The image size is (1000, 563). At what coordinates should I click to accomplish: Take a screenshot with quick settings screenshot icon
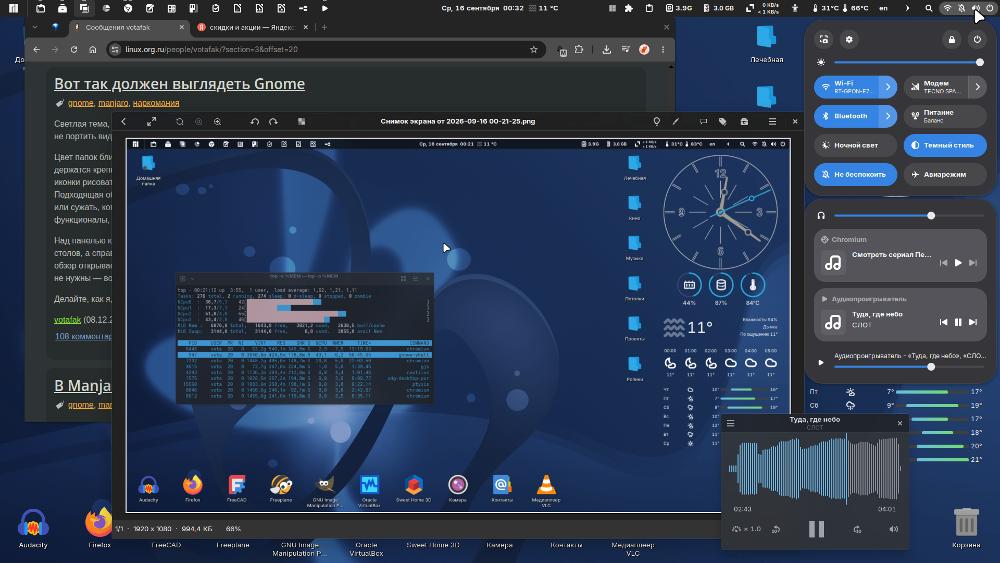pyautogui.click(x=824, y=40)
